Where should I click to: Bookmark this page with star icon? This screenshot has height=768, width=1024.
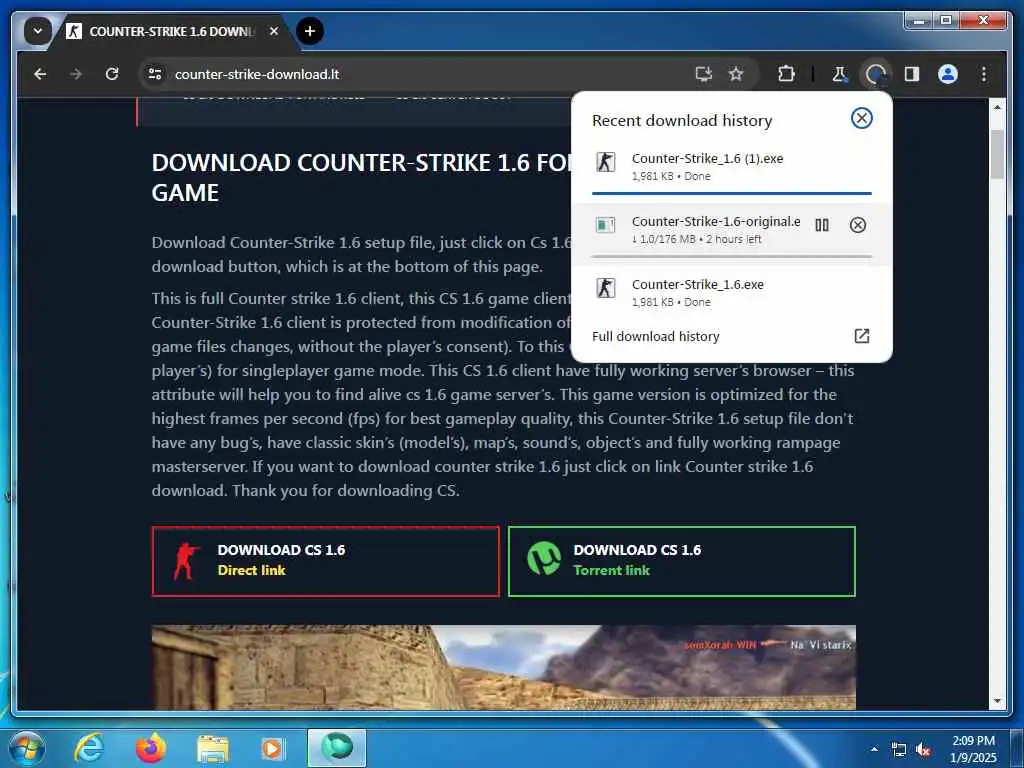pos(736,74)
